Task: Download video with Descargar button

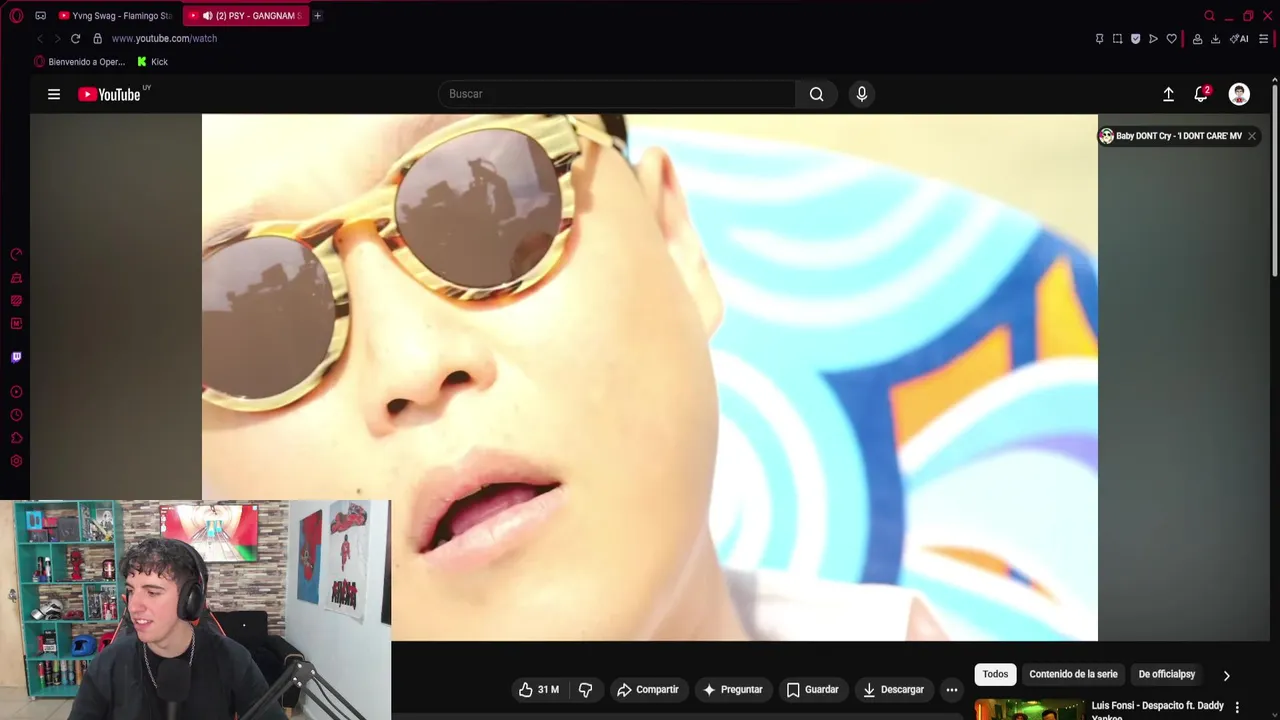Action: click(x=894, y=690)
